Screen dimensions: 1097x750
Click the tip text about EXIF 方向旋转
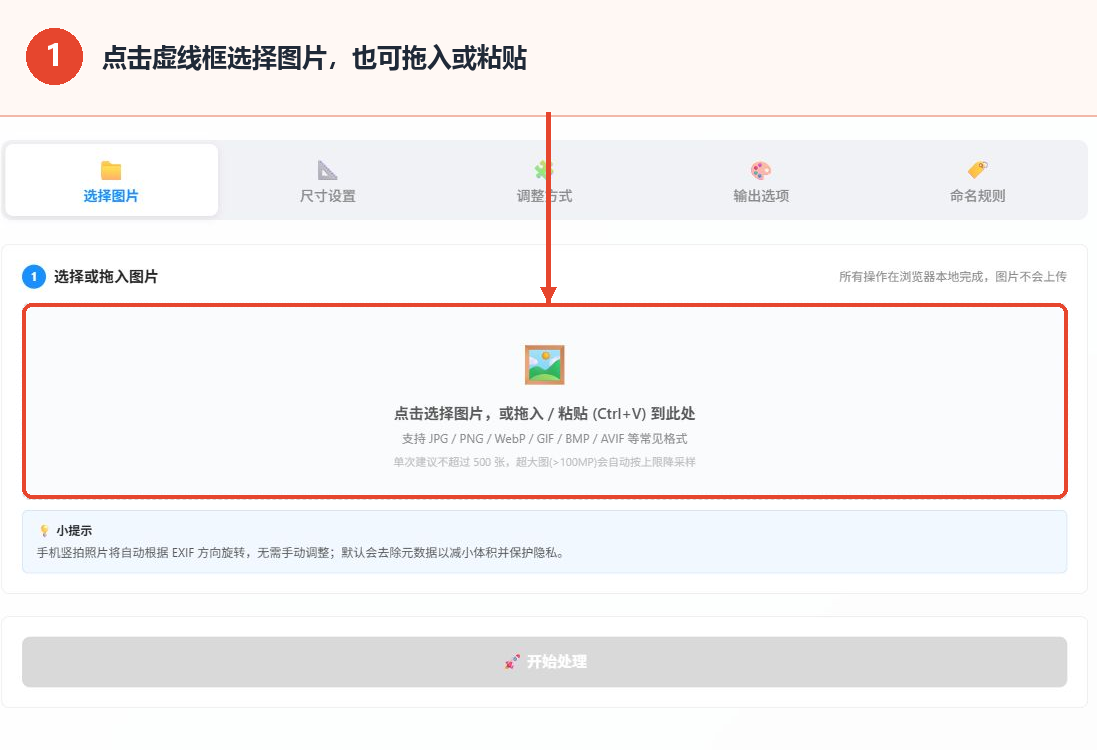301,553
